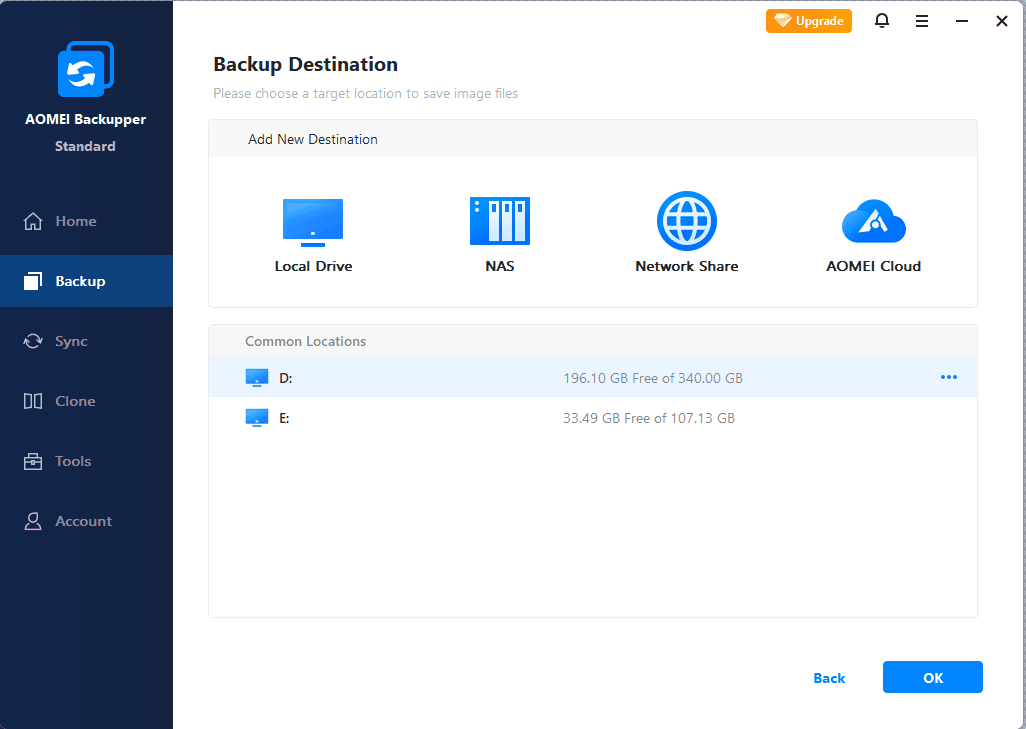Click the D: drive monitor icon
This screenshot has width=1026, height=729.
(257, 377)
